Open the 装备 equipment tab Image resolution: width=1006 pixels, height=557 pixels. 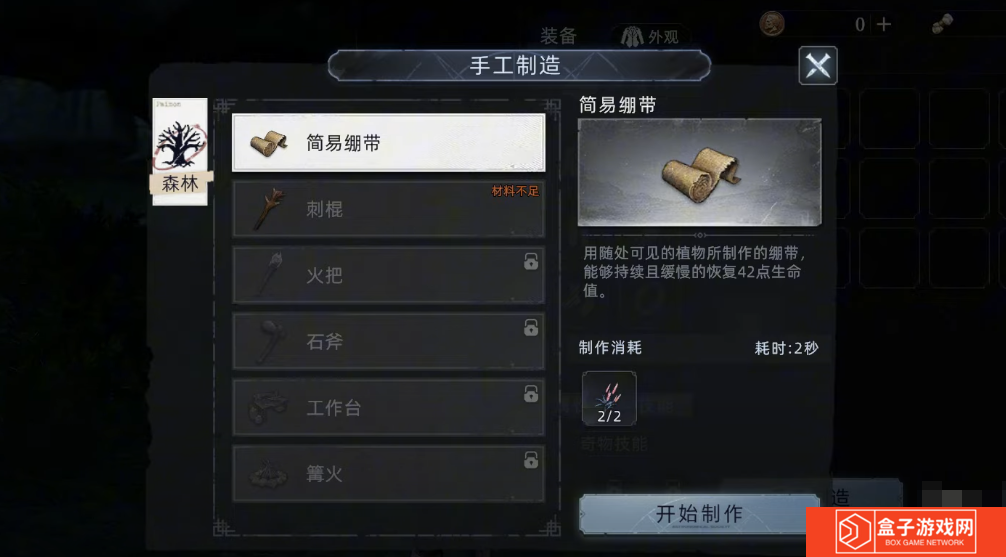click(x=558, y=37)
